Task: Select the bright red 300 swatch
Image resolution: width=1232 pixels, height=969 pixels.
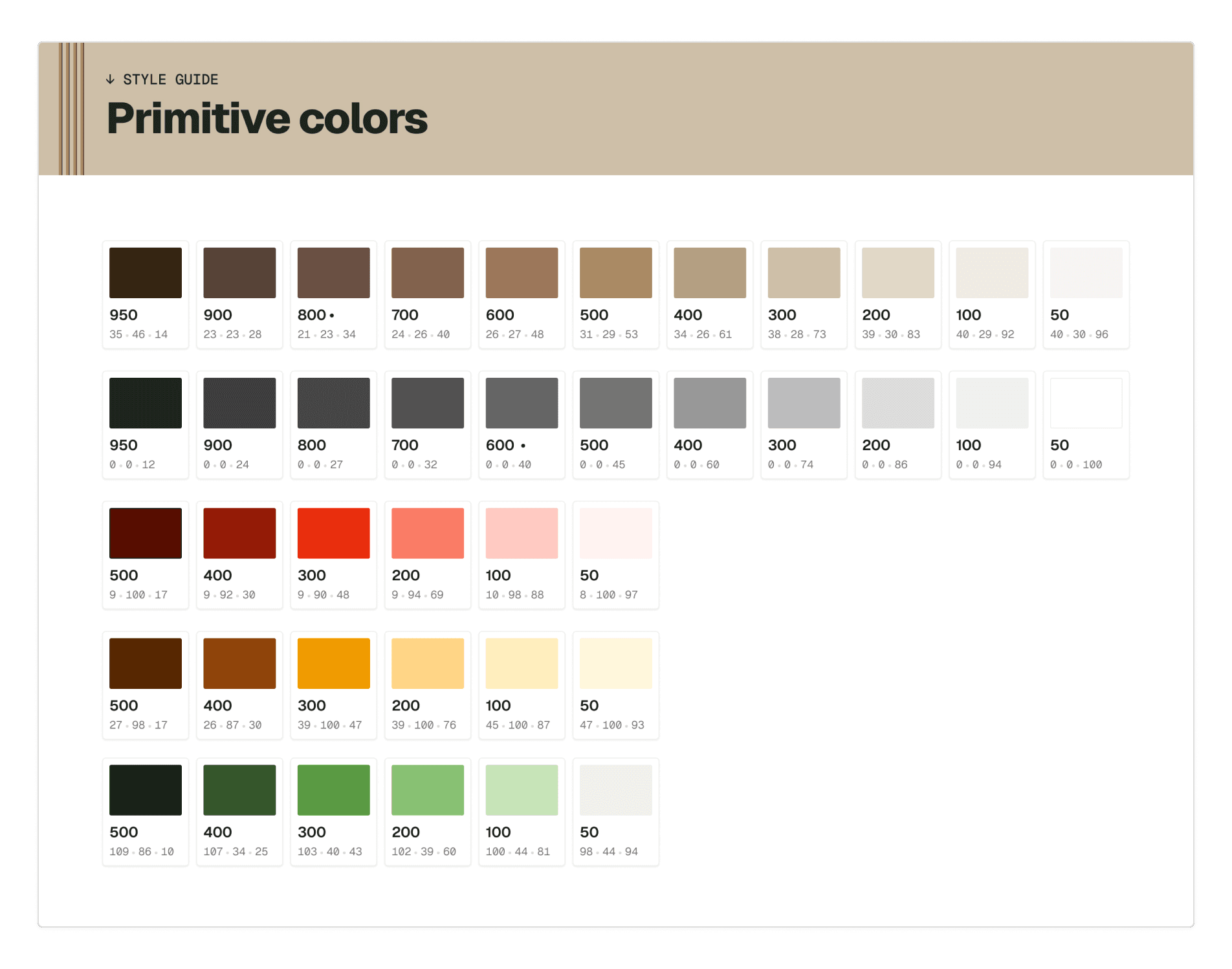Action: tap(333, 533)
